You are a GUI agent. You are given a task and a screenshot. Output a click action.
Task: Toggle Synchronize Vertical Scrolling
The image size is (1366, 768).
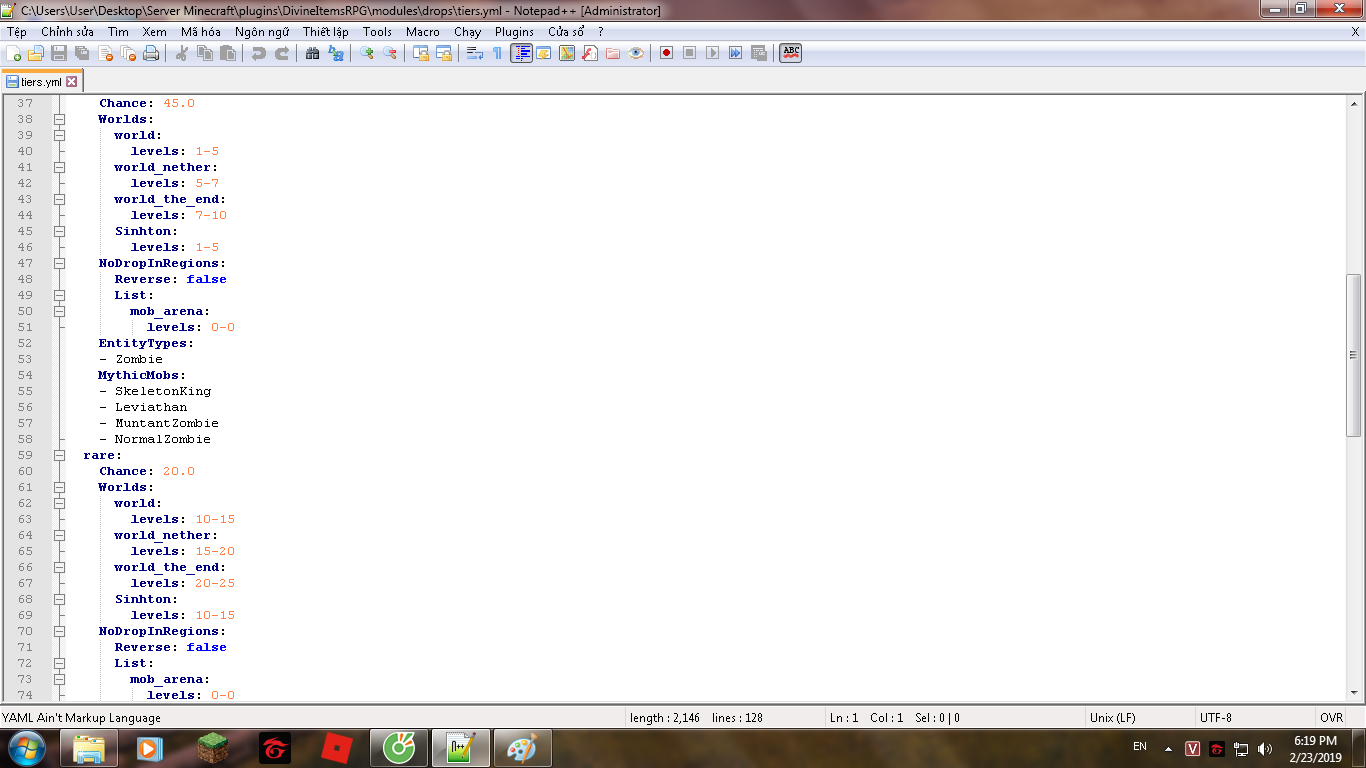coord(421,53)
